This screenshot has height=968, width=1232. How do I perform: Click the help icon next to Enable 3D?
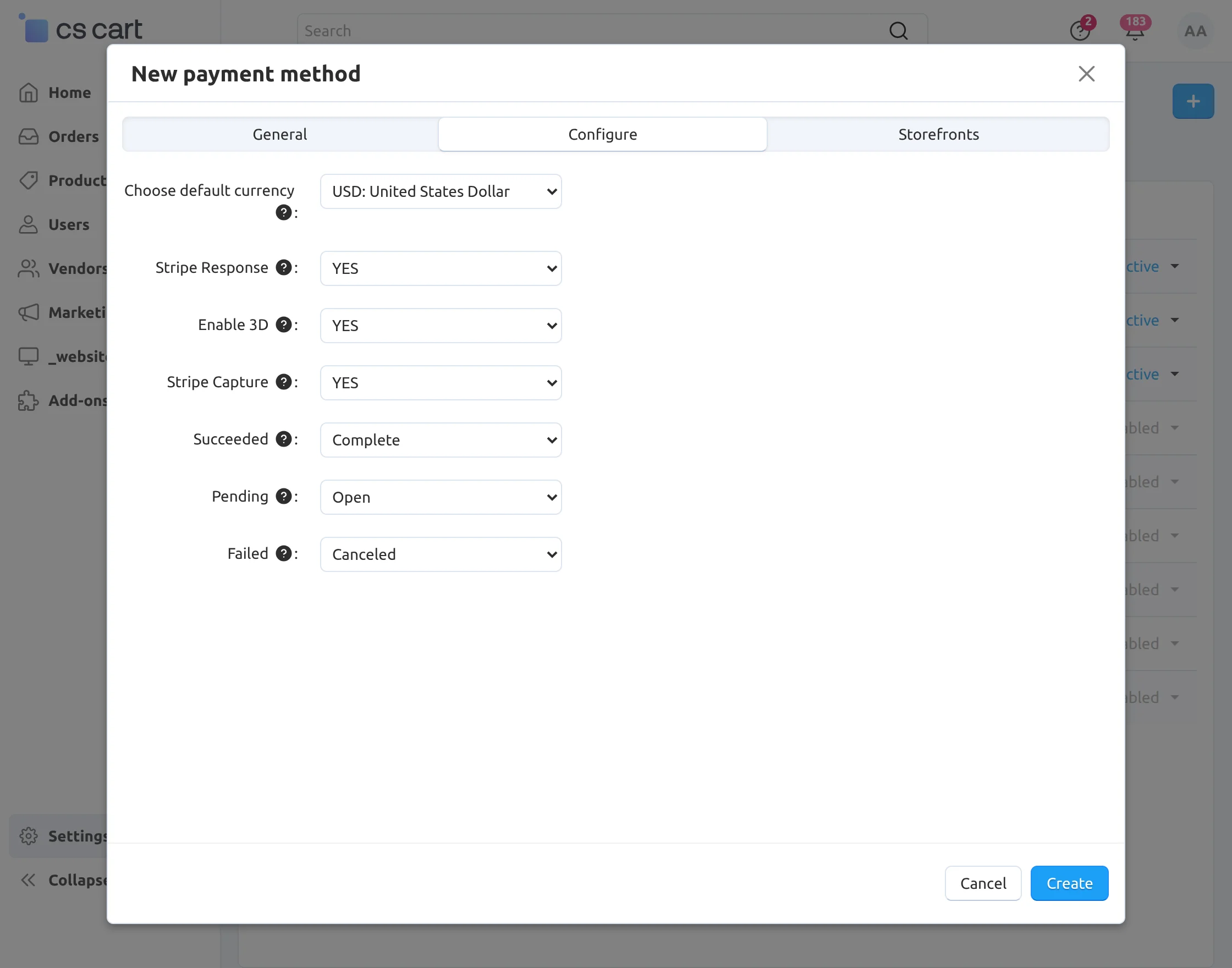[283, 324]
